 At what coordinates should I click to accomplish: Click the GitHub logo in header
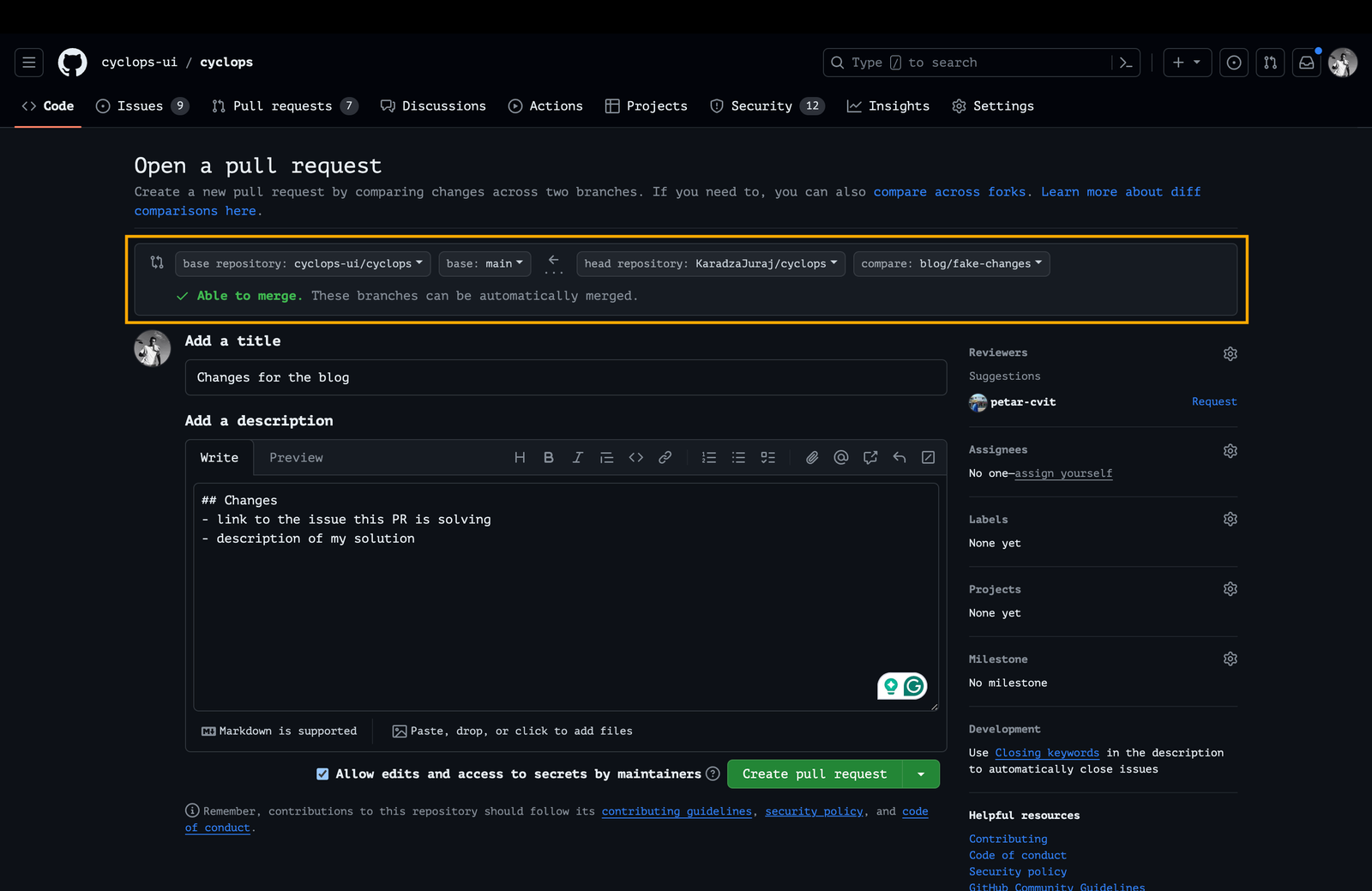pos(73,63)
